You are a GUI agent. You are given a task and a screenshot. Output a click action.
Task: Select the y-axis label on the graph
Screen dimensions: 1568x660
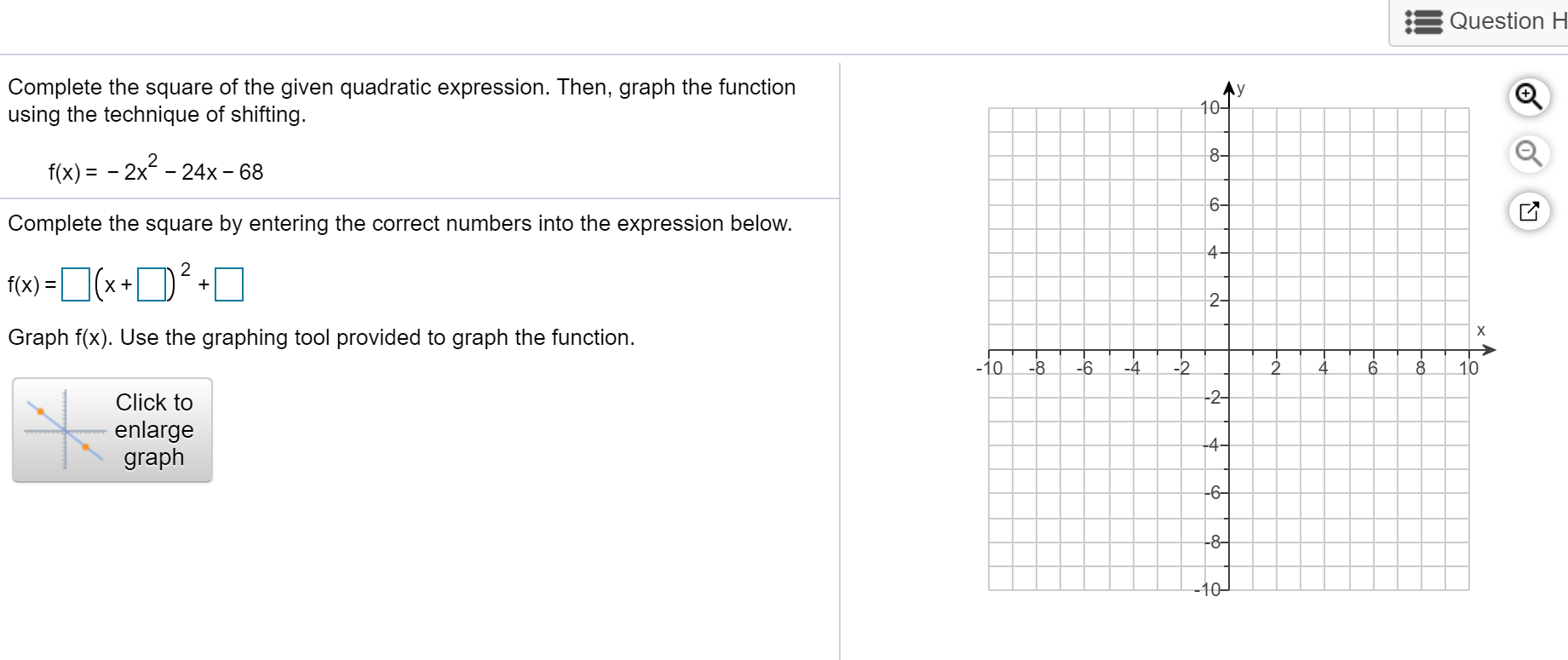(x=1239, y=86)
